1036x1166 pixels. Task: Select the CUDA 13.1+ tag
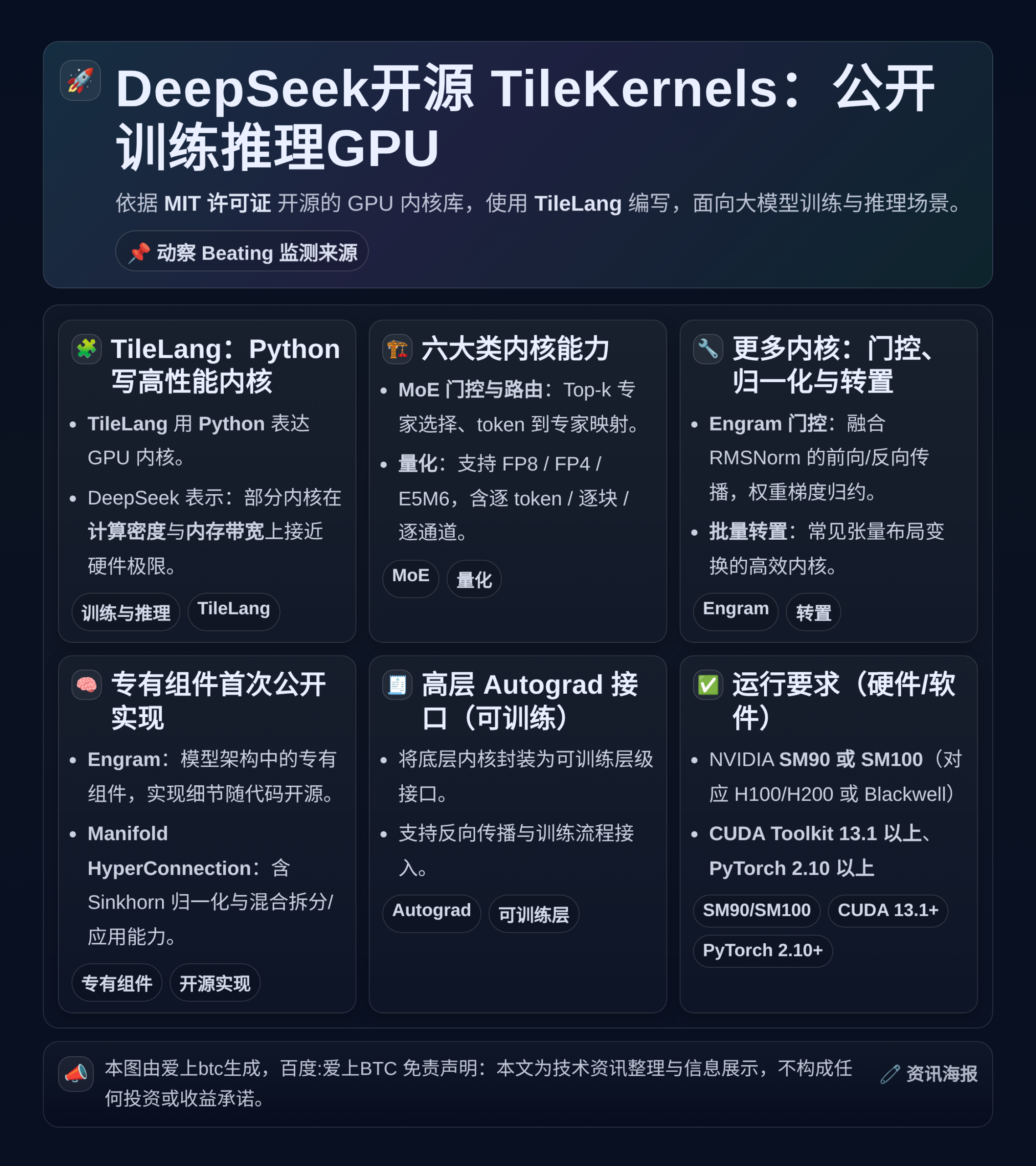click(887, 911)
